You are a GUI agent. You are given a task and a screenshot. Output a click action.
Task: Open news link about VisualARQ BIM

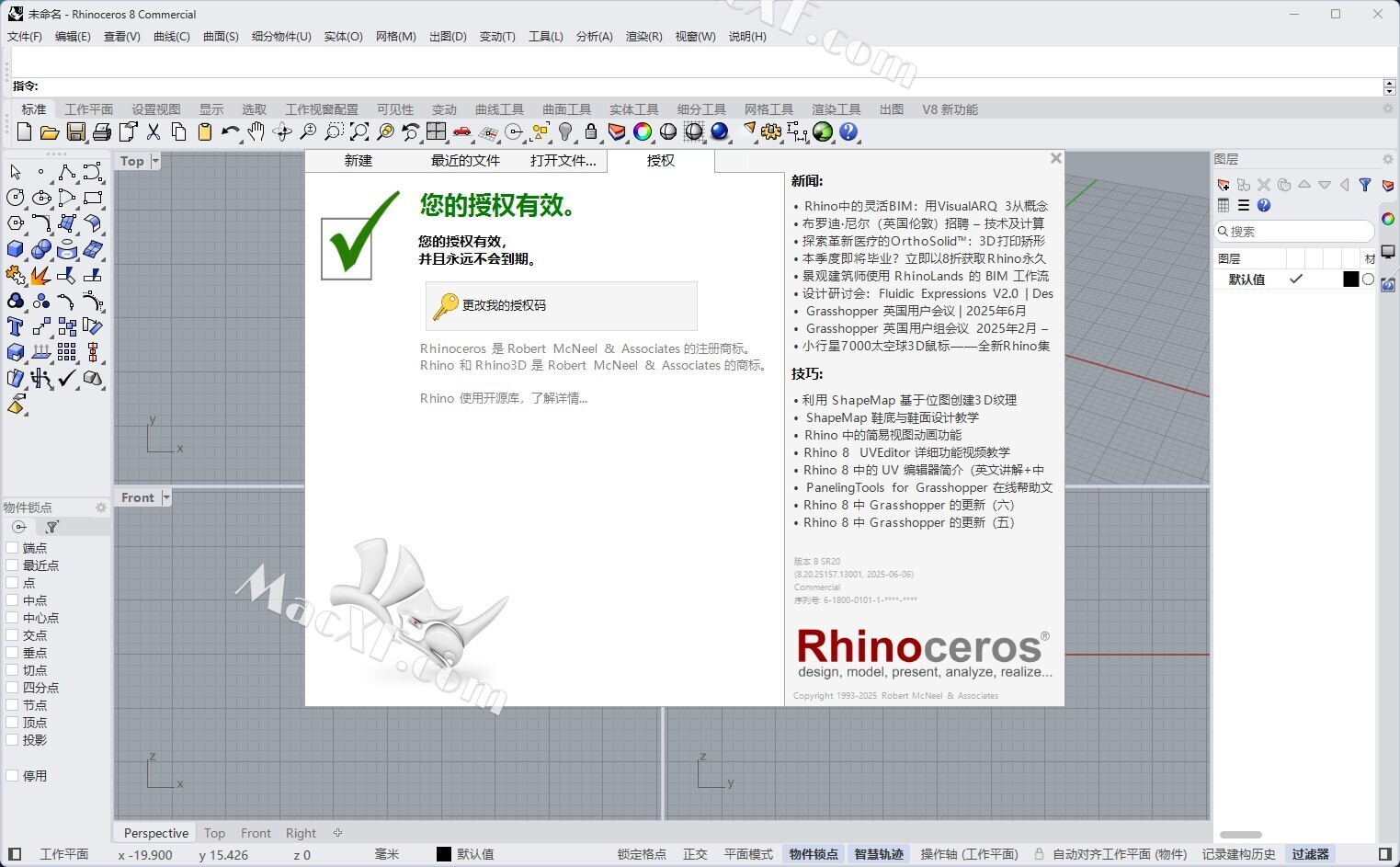[925, 206]
